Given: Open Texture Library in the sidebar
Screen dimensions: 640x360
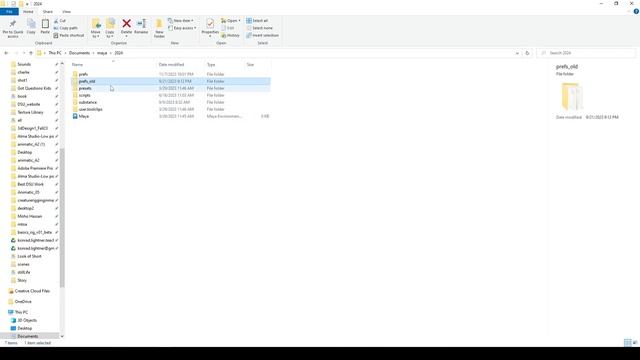Looking at the screenshot, I should (x=30, y=112).
